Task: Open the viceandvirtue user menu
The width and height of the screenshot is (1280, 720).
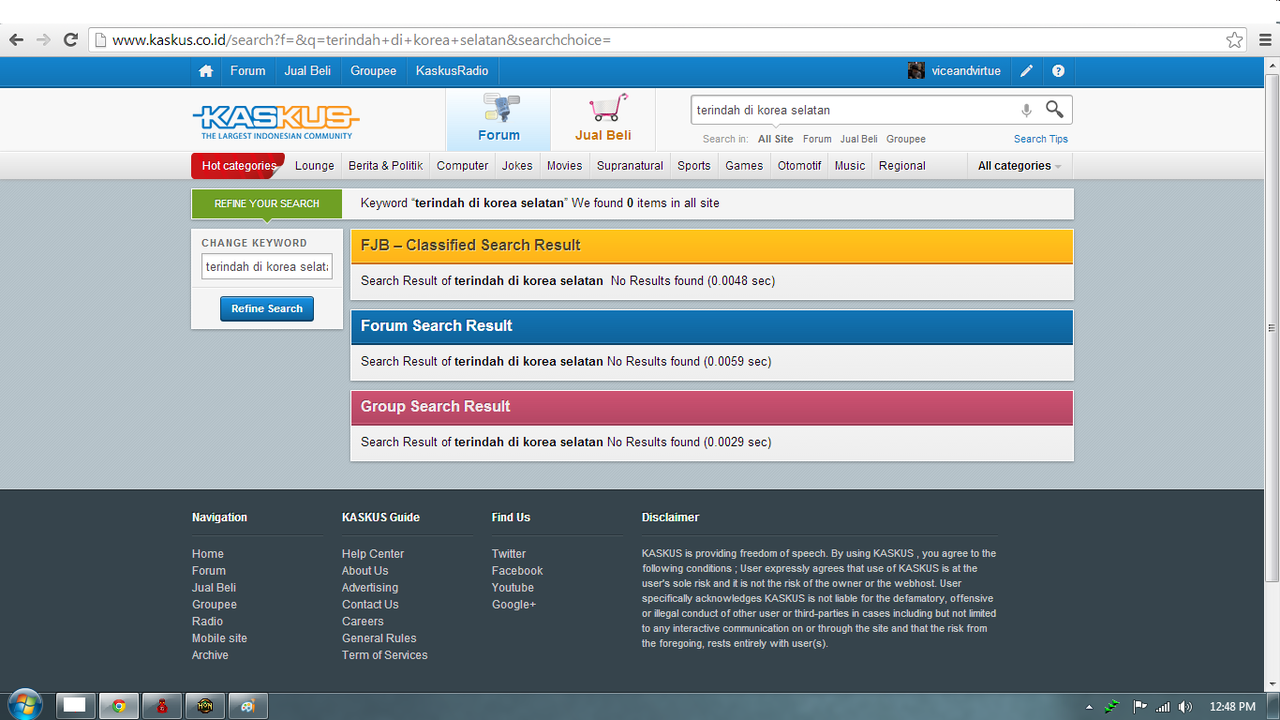Action: (x=955, y=71)
